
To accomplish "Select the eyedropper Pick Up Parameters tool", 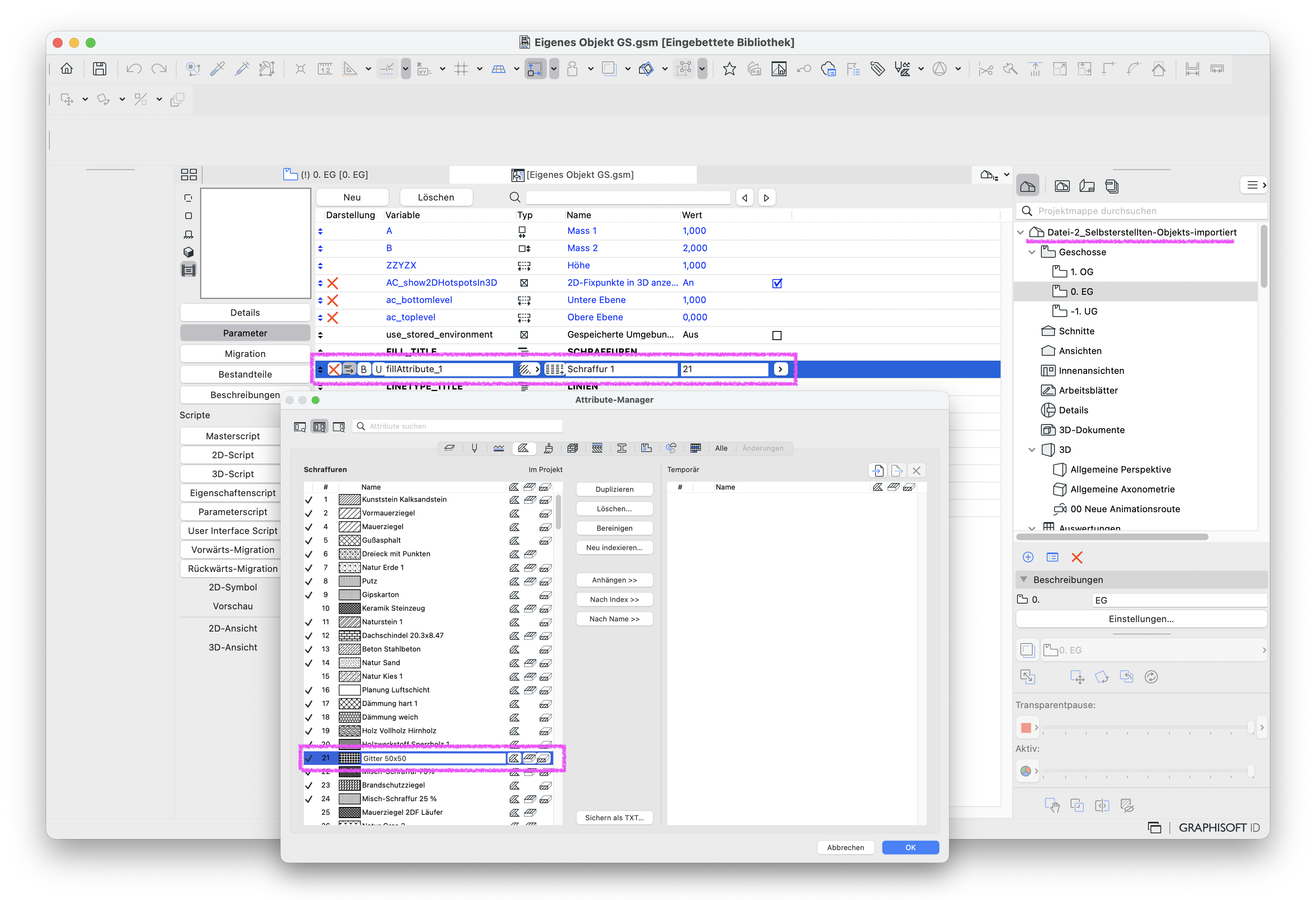I will tap(217, 69).
